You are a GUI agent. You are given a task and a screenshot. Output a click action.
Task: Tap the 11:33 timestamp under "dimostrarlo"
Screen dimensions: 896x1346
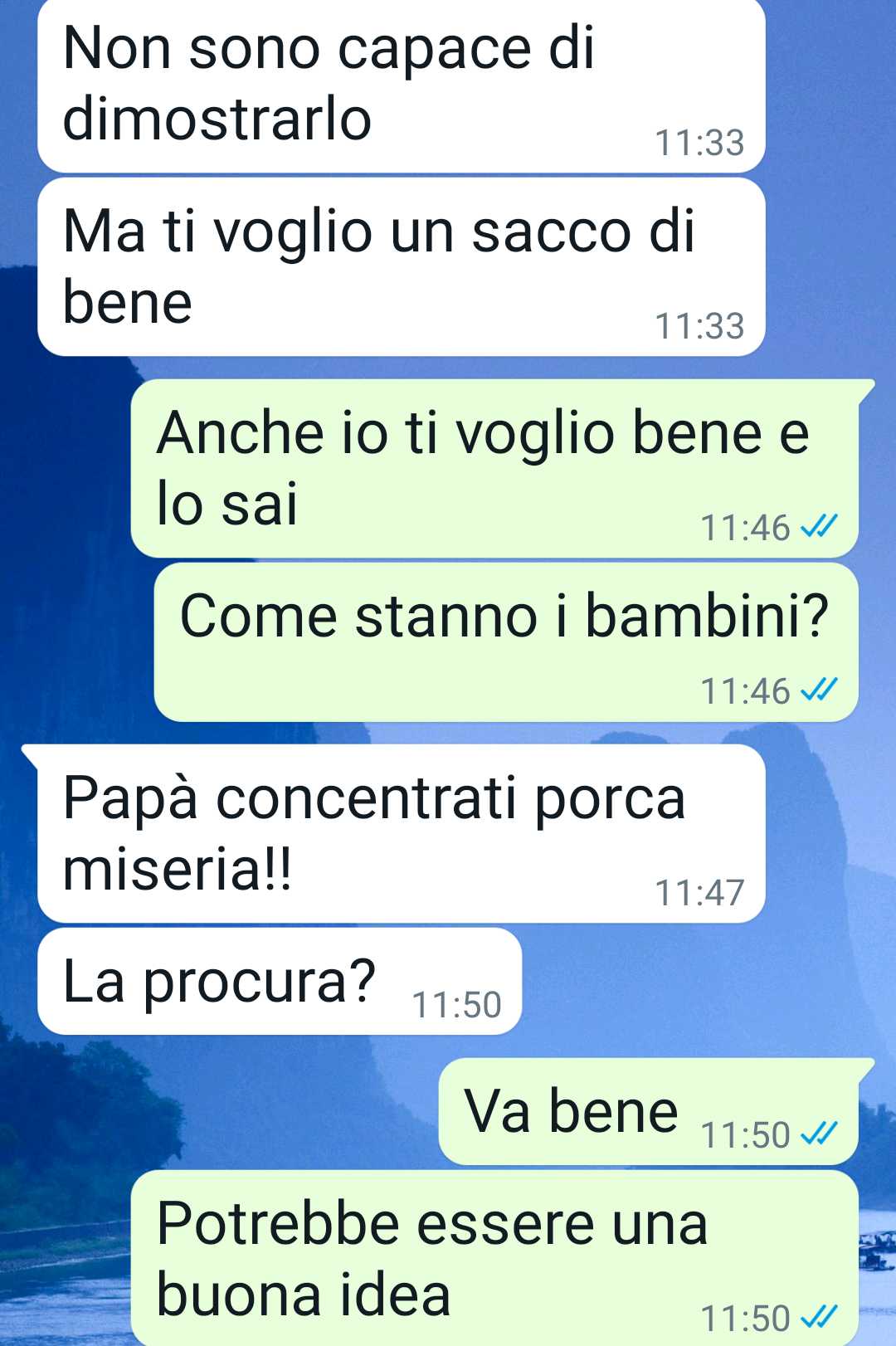(699, 143)
